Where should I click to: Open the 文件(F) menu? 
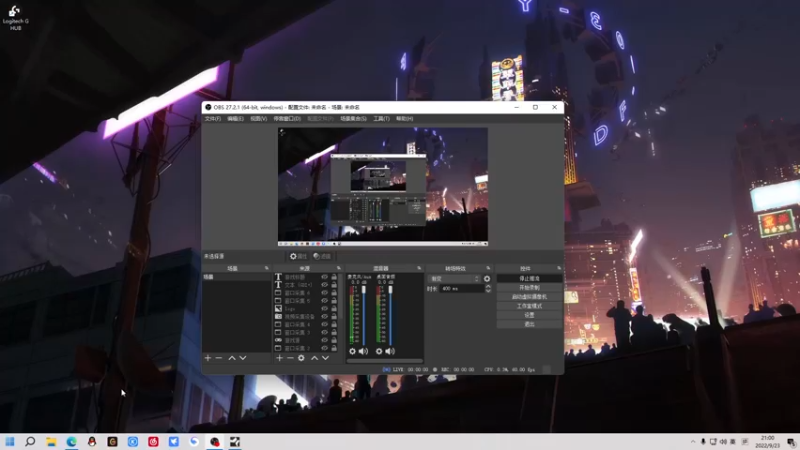pos(213,119)
